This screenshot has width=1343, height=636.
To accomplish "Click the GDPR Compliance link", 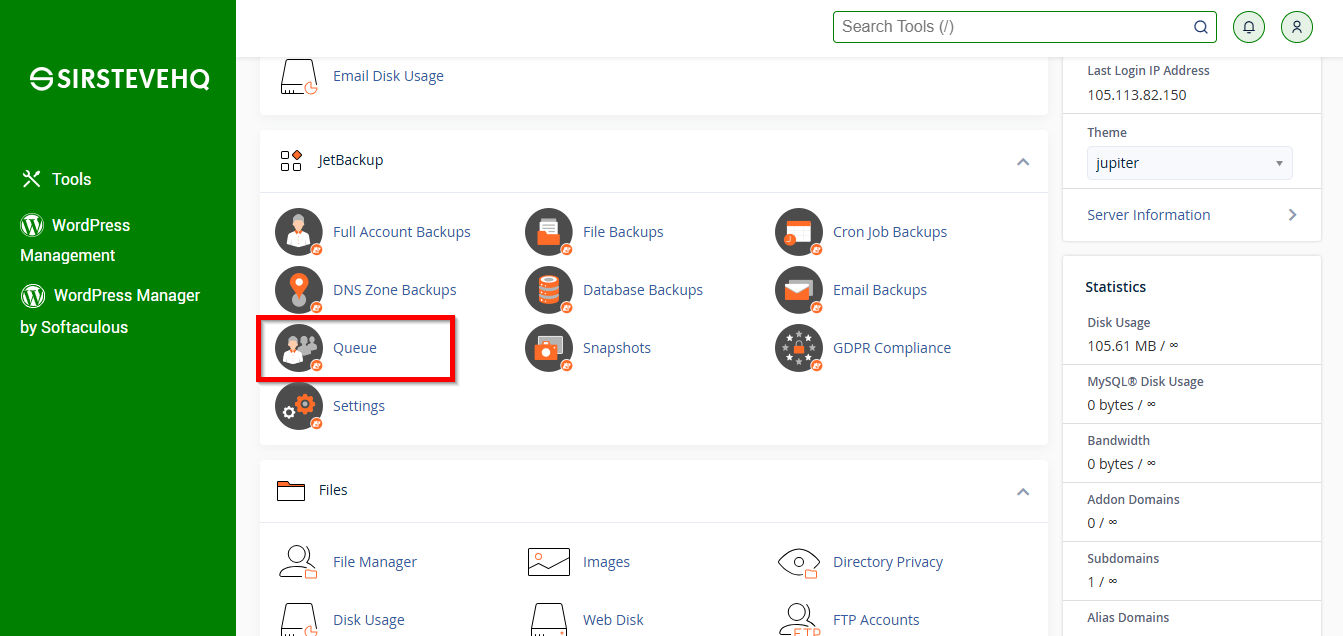I will click(x=892, y=348).
